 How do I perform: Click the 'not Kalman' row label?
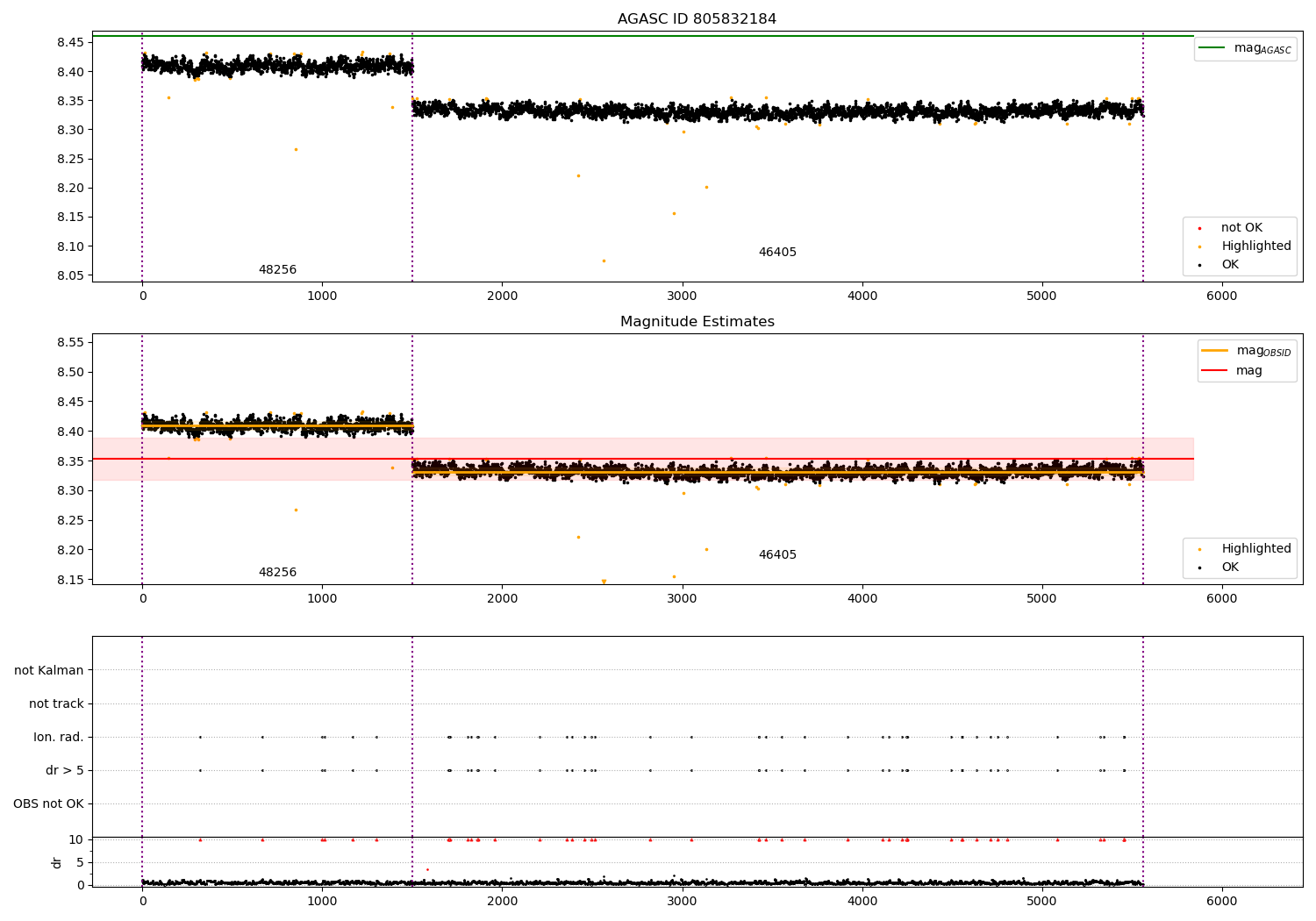49,670
